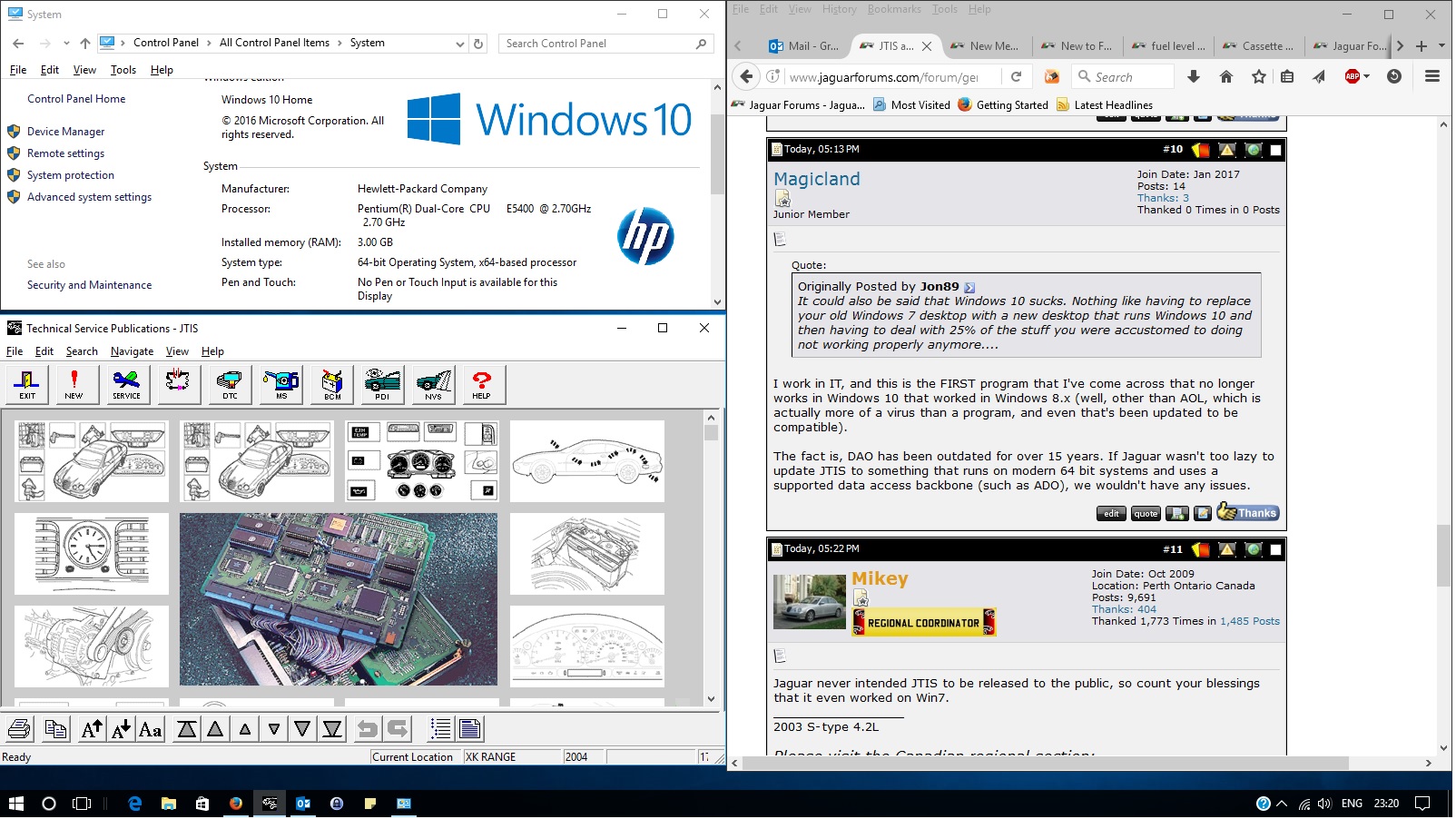Click the NEW toolbar icon in JTIS
The width and height of the screenshot is (1456, 819).
(74, 384)
